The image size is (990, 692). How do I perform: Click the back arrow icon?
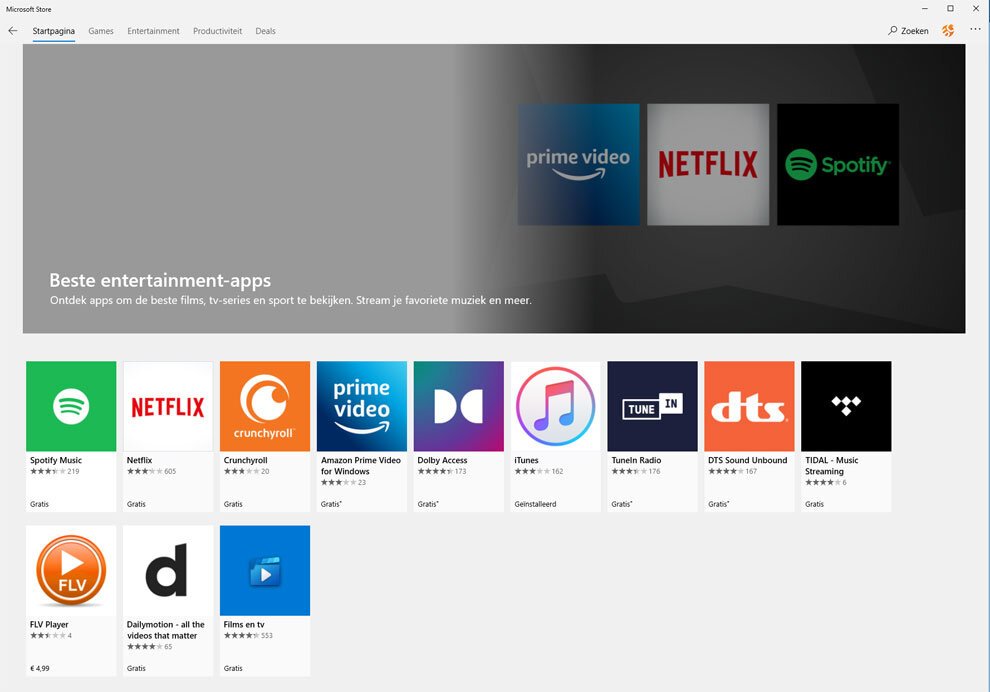tap(13, 30)
